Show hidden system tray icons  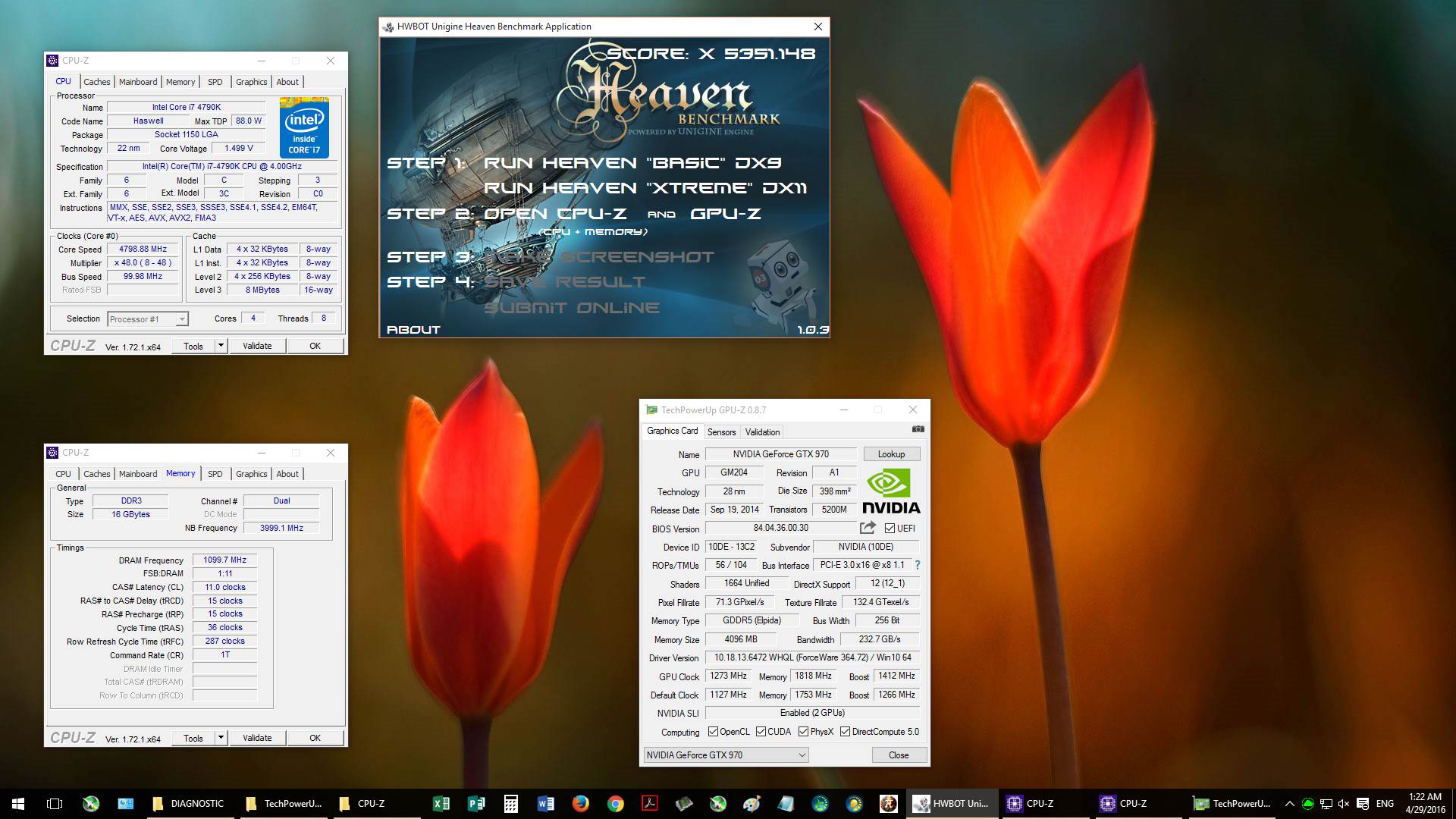1289,804
